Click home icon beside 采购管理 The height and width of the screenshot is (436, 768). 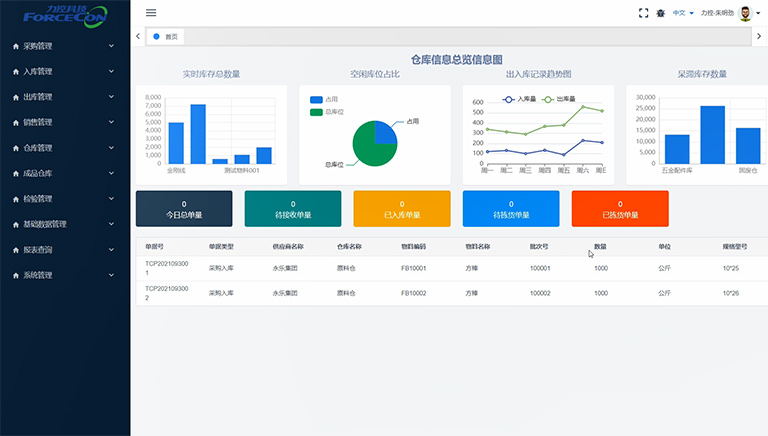pos(15,46)
